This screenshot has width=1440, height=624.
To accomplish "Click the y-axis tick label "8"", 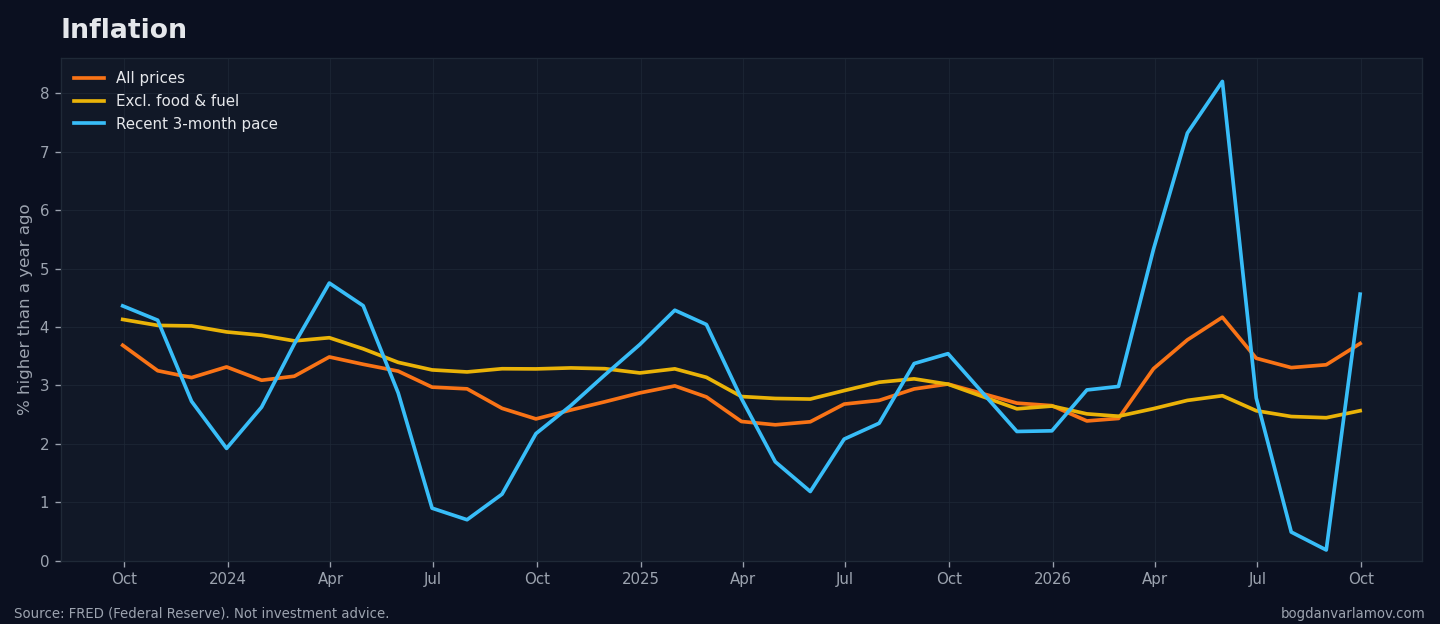I will (44, 94).
